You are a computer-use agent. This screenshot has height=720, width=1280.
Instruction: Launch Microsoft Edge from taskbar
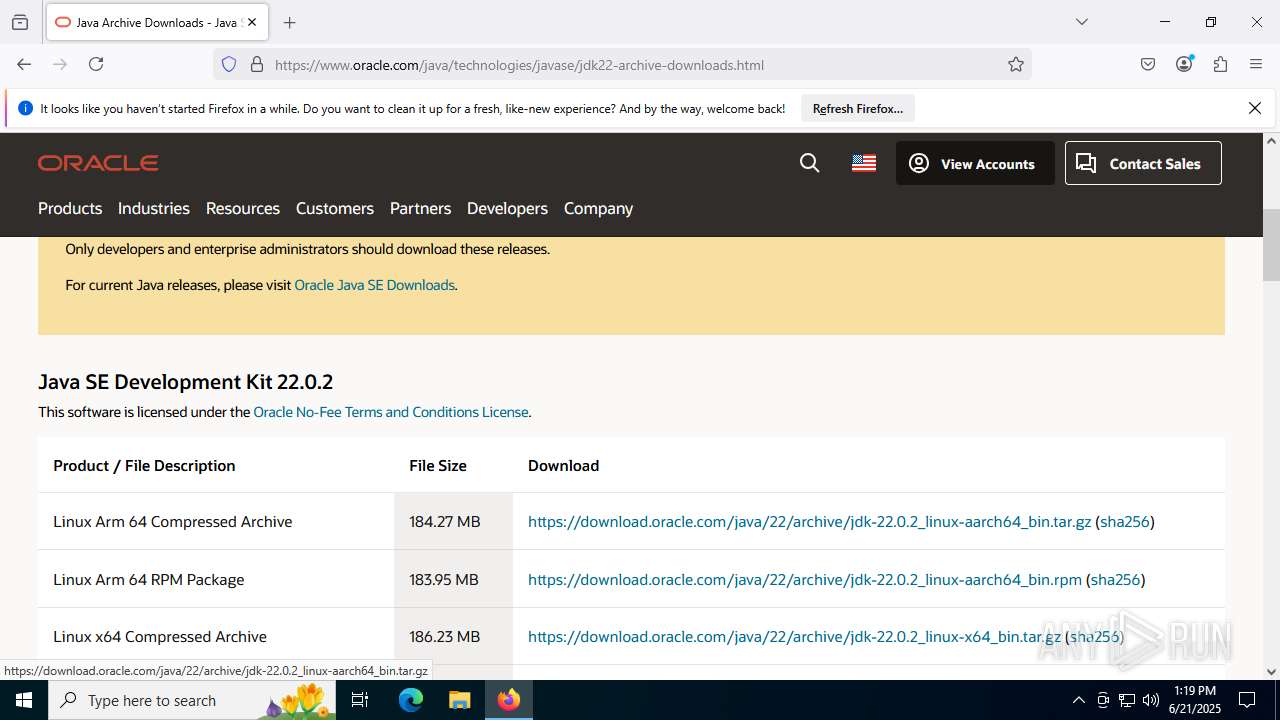click(x=411, y=700)
